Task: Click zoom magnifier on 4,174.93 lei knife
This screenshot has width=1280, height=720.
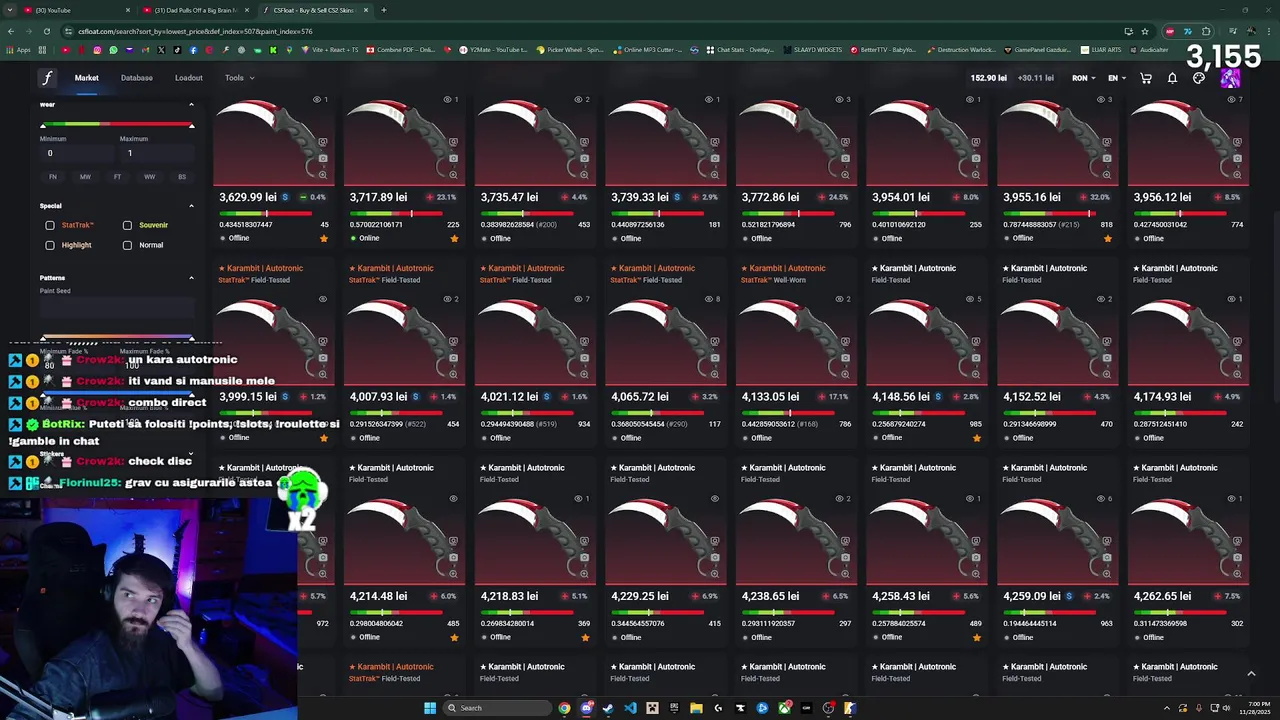Action: [x=1237, y=374]
